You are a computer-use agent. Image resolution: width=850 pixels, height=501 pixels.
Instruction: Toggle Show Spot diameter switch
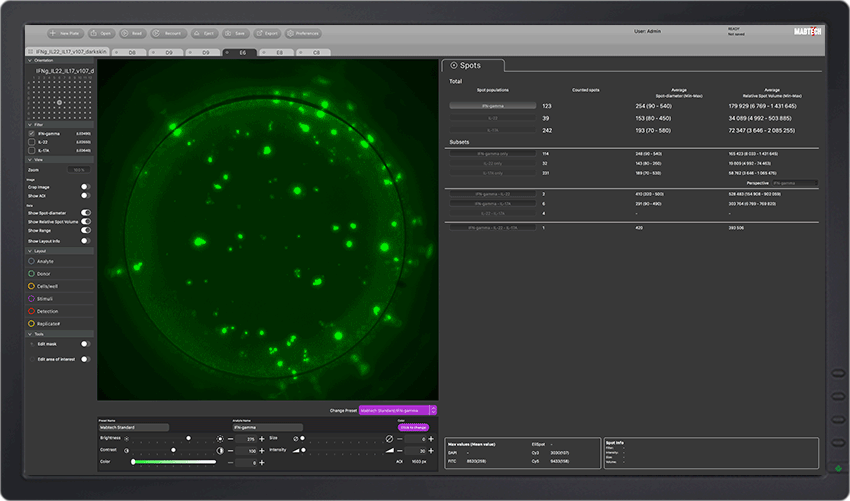85,213
